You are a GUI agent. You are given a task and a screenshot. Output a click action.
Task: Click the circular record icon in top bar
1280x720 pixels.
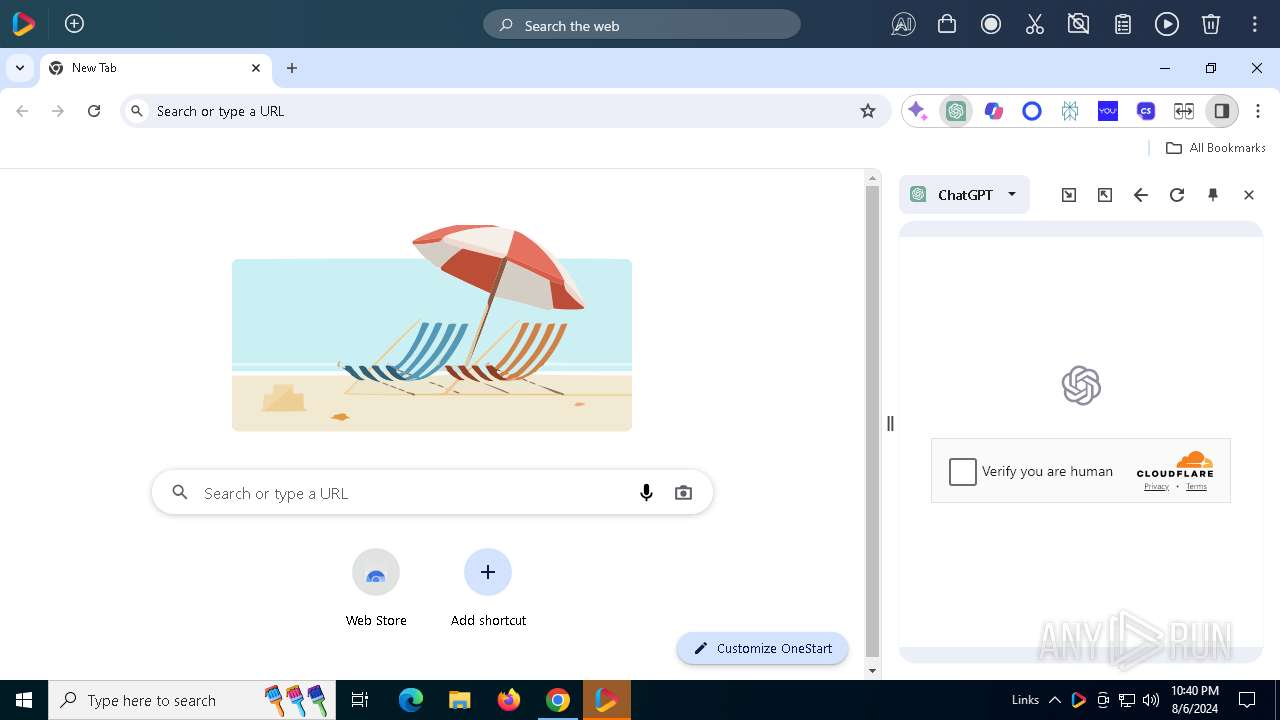[991, 25]
